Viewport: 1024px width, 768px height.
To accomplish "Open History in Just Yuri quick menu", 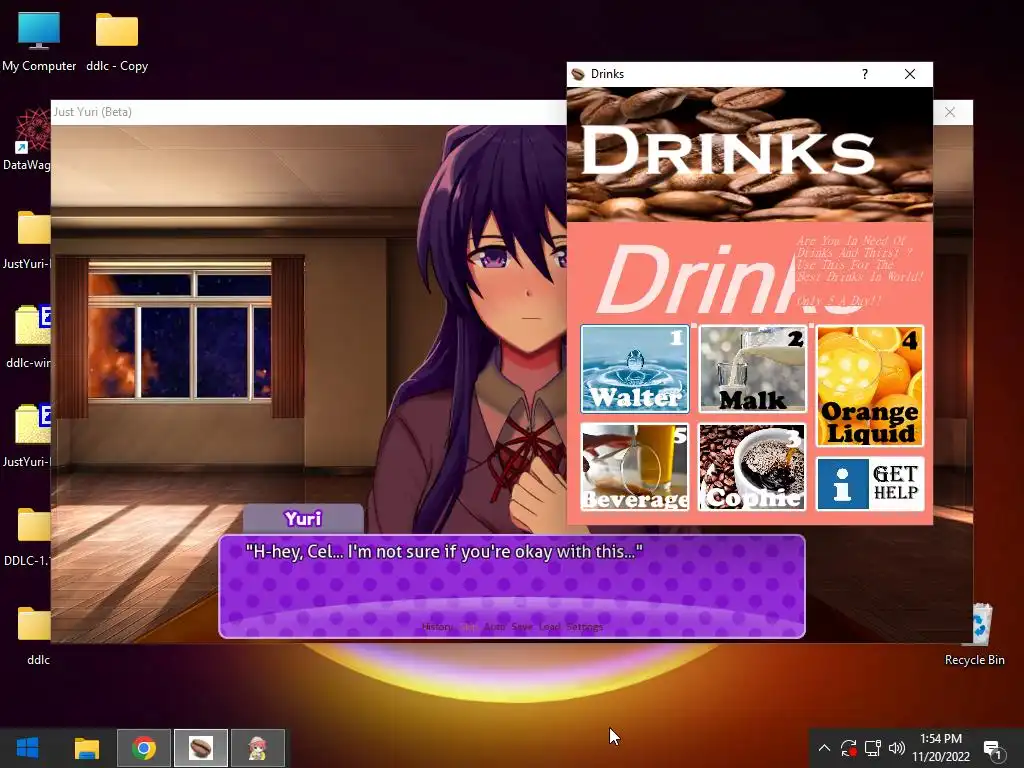I will [x=437, y=627].
